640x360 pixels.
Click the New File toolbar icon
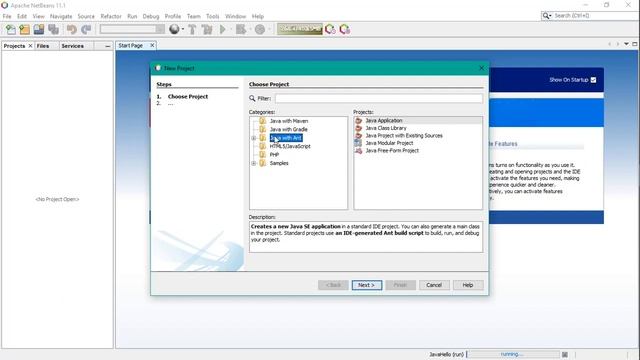click(x=11, y=29)
